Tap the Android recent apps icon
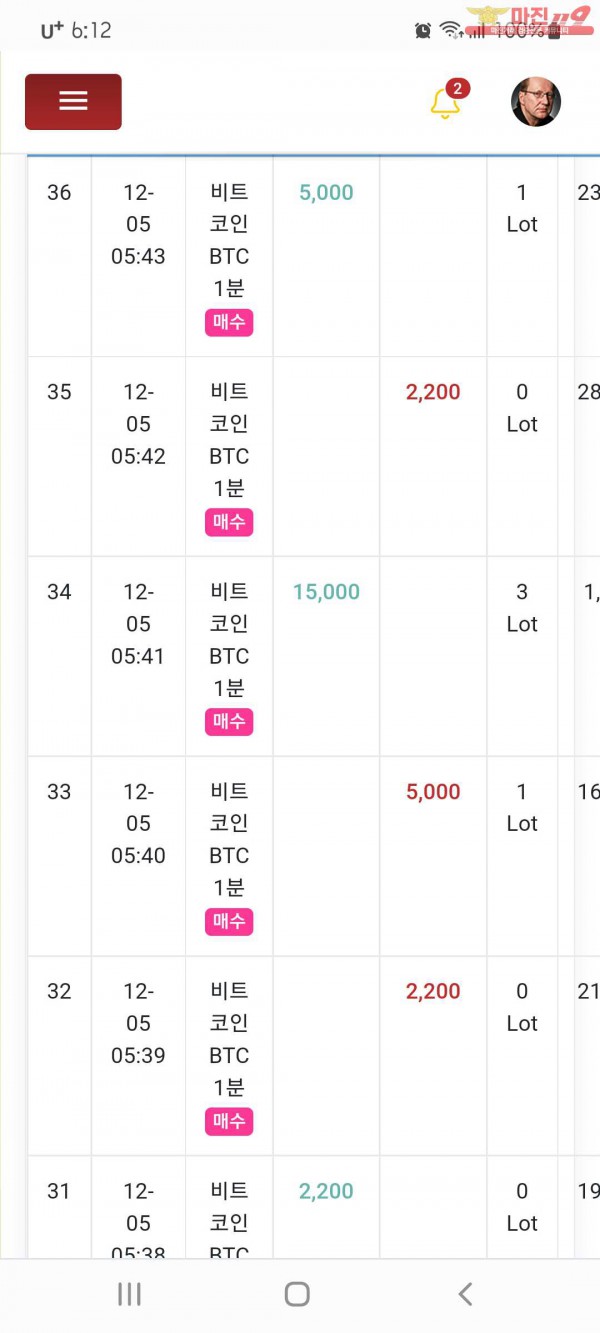The image size is (600, 1333). pos(129,1294)
